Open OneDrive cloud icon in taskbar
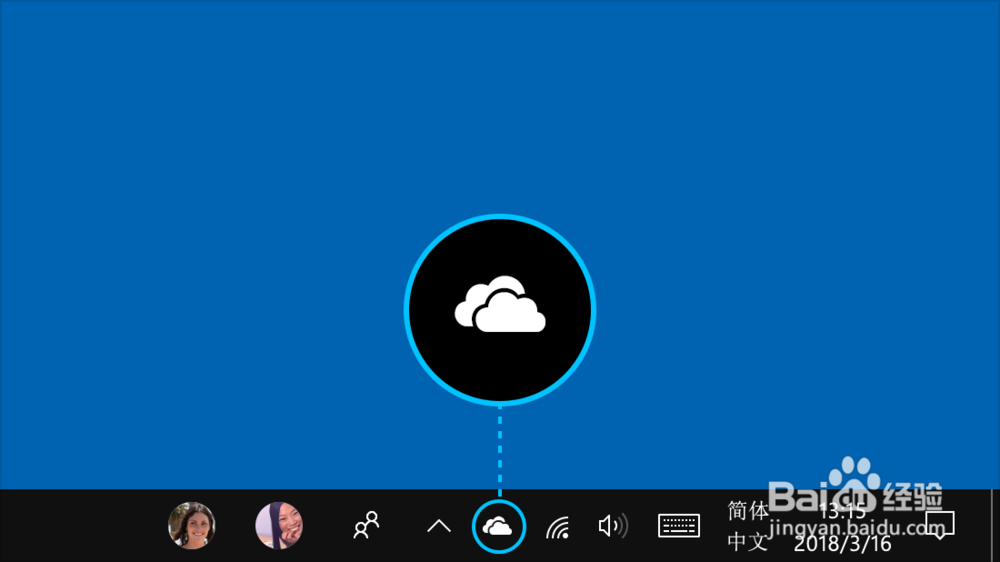The width and height of the screenshot is (1000, 562). pyautogui.click(x=498, y=527)
